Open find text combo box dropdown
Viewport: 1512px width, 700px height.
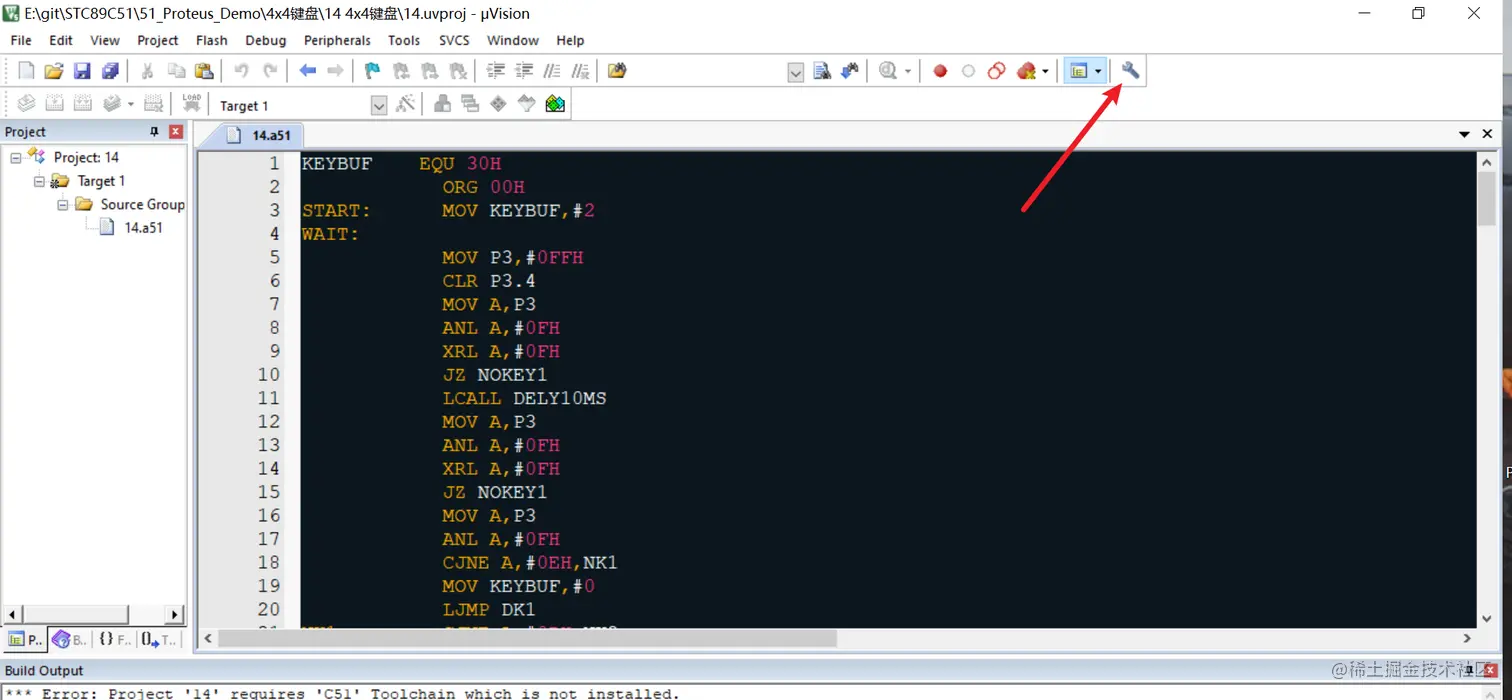tap(796, 72)
